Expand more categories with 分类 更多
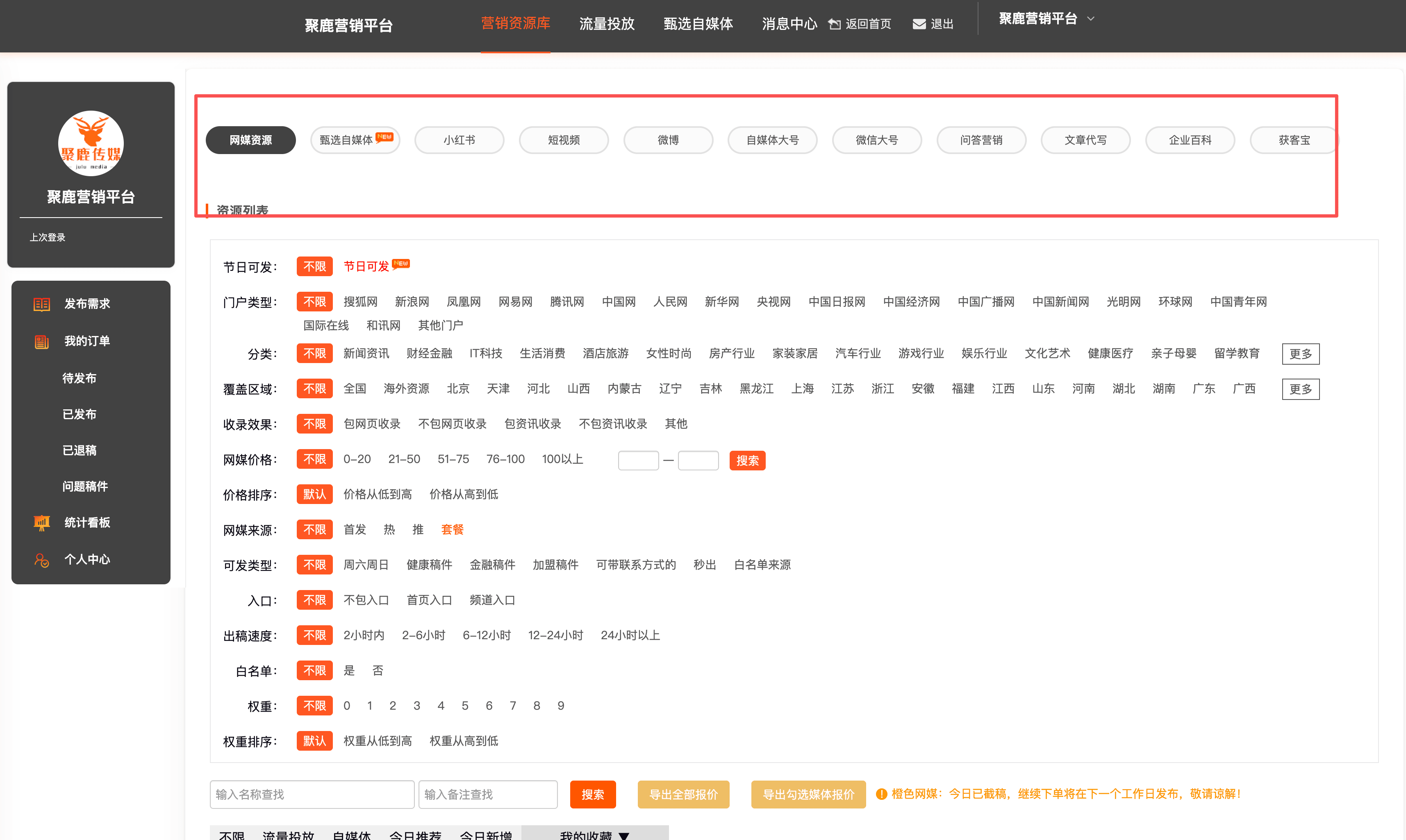 (1300, 354)
